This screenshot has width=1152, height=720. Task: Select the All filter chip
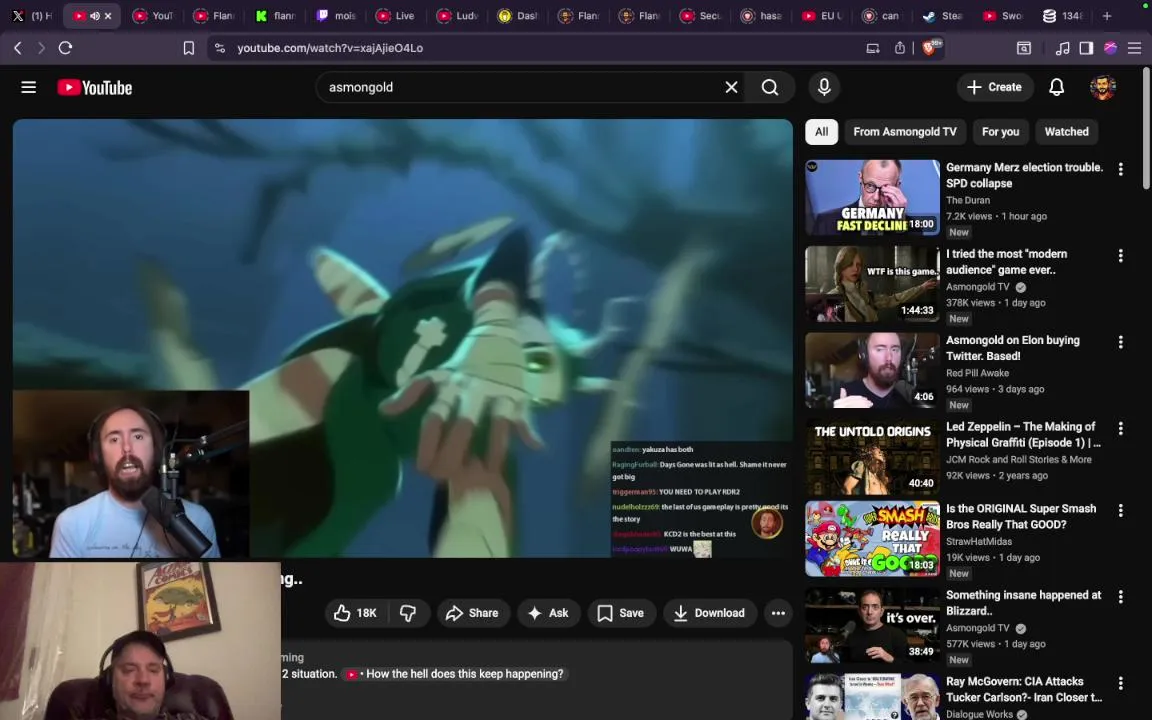click(x=821, y=132)
